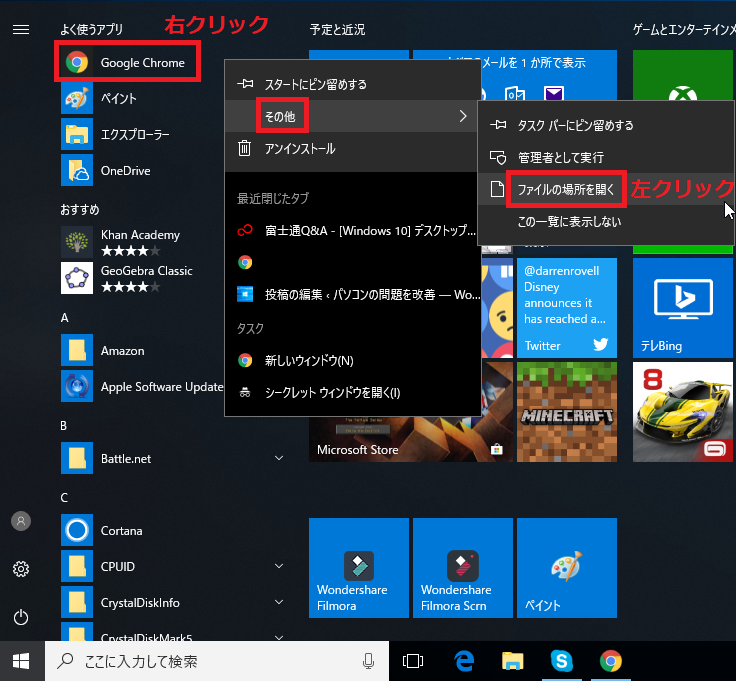Open the Twitter live tile
The height and width of the screenshot is (681, 736).
[567, 308]
